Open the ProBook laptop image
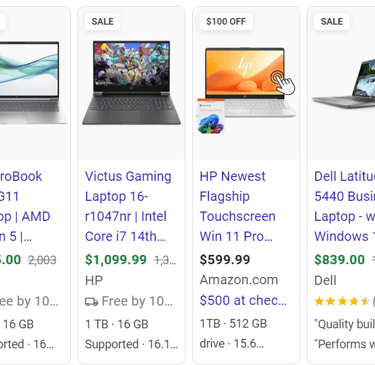 (33, 83)
